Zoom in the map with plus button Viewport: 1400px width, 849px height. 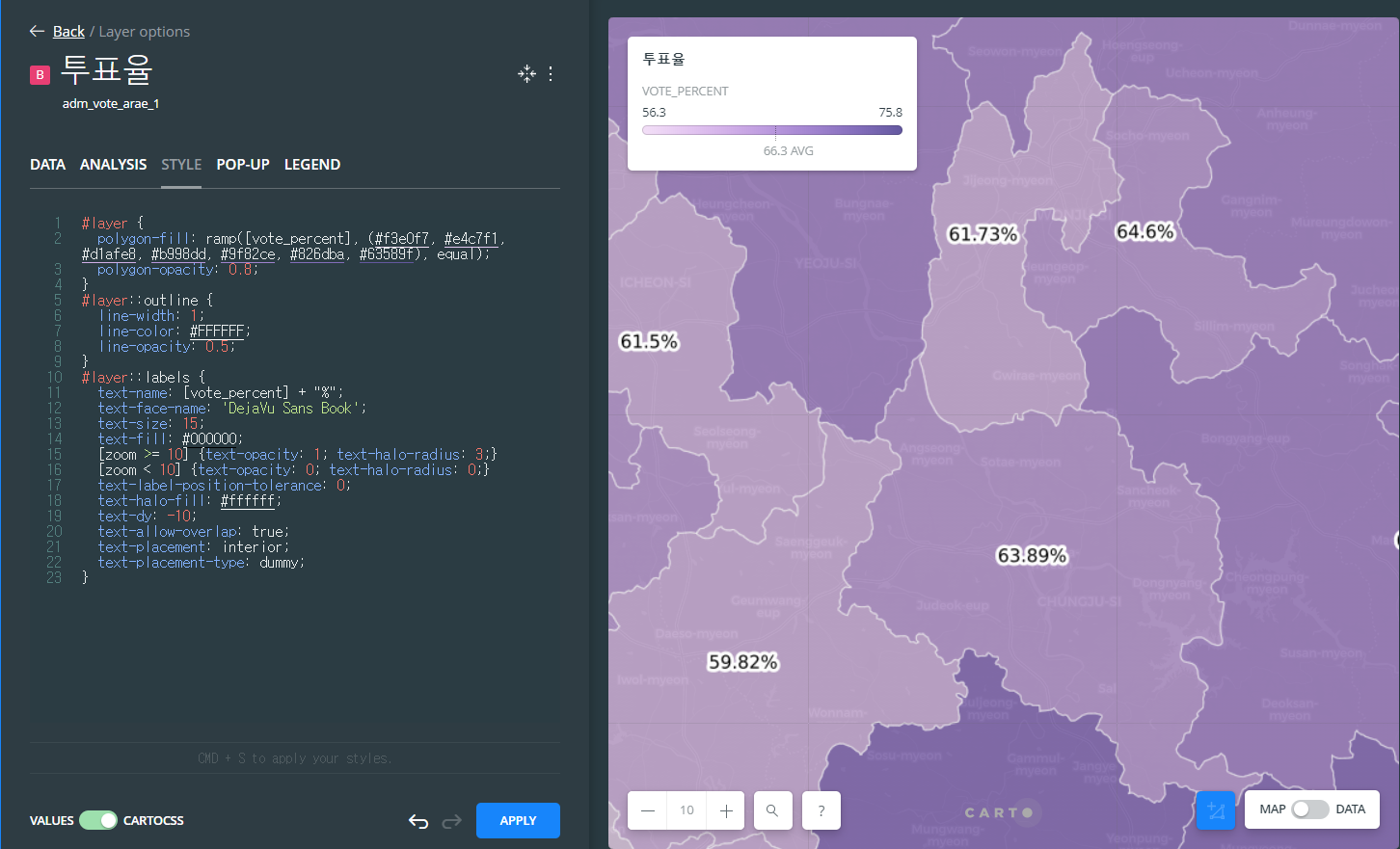pos(726,810)
